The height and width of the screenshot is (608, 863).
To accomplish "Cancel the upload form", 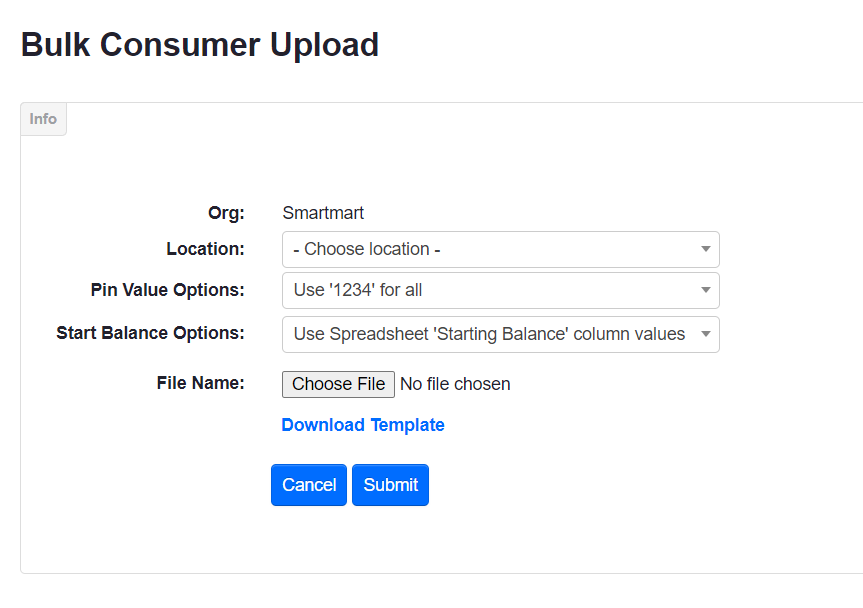I will tap(308, 484).
